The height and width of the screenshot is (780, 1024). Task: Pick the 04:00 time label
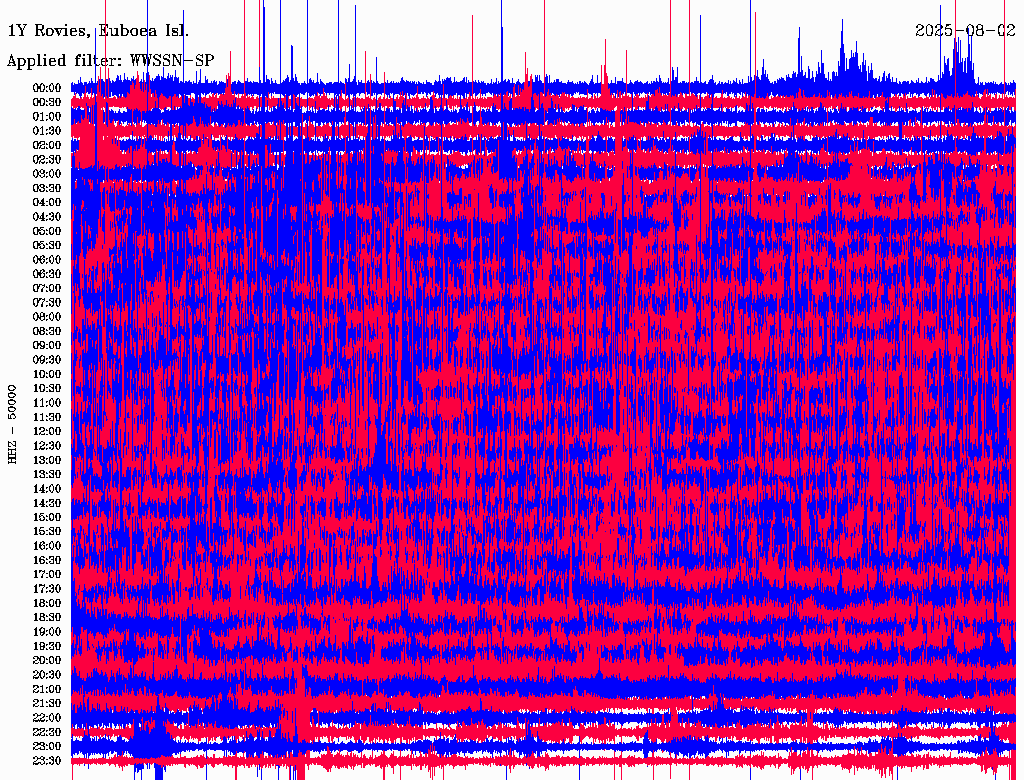click(x=47, y=203)
